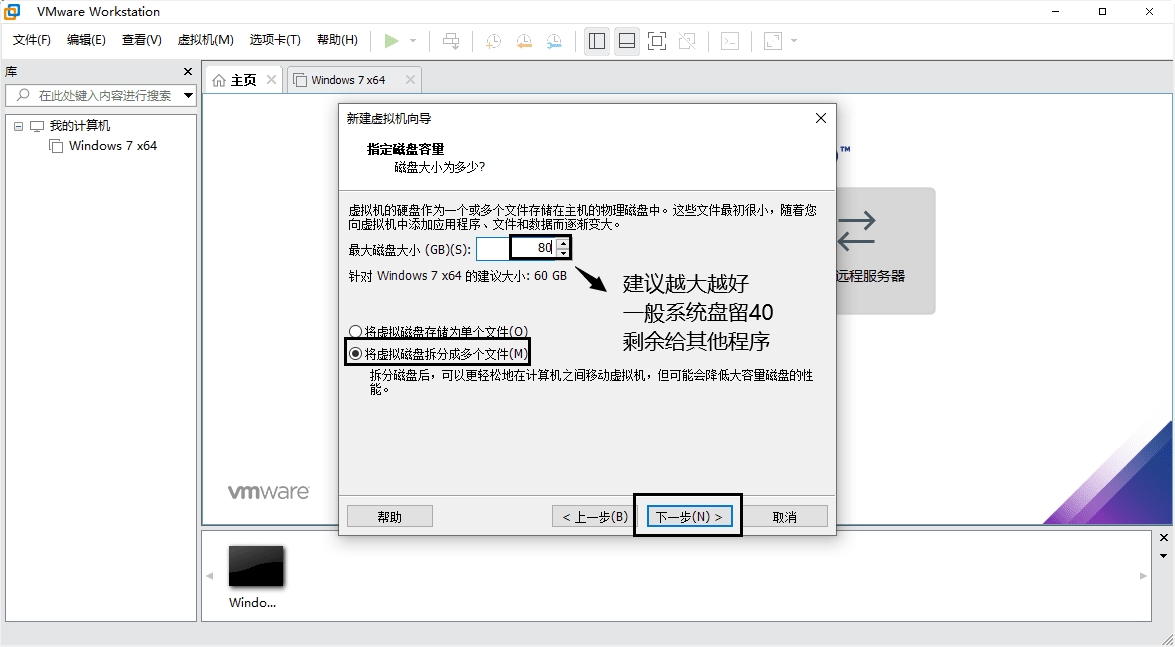Click the 取消 cancel button
This screenshot has height=647, width=1175.
785,517
